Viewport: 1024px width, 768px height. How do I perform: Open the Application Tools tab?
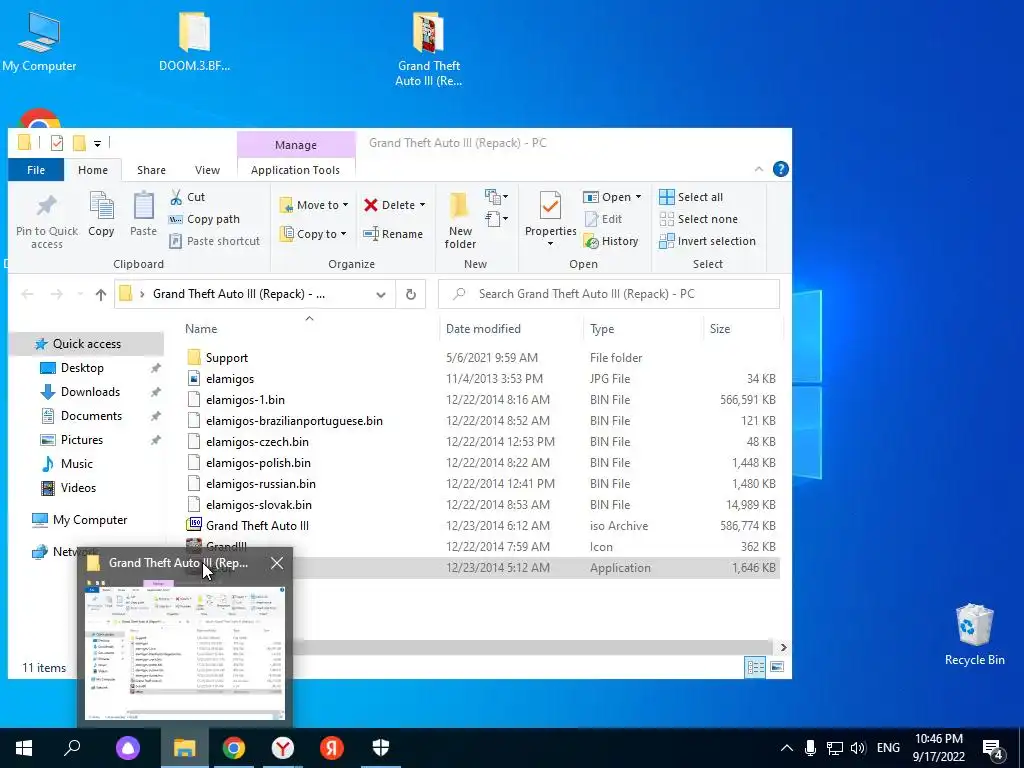(x=295, y=170)
